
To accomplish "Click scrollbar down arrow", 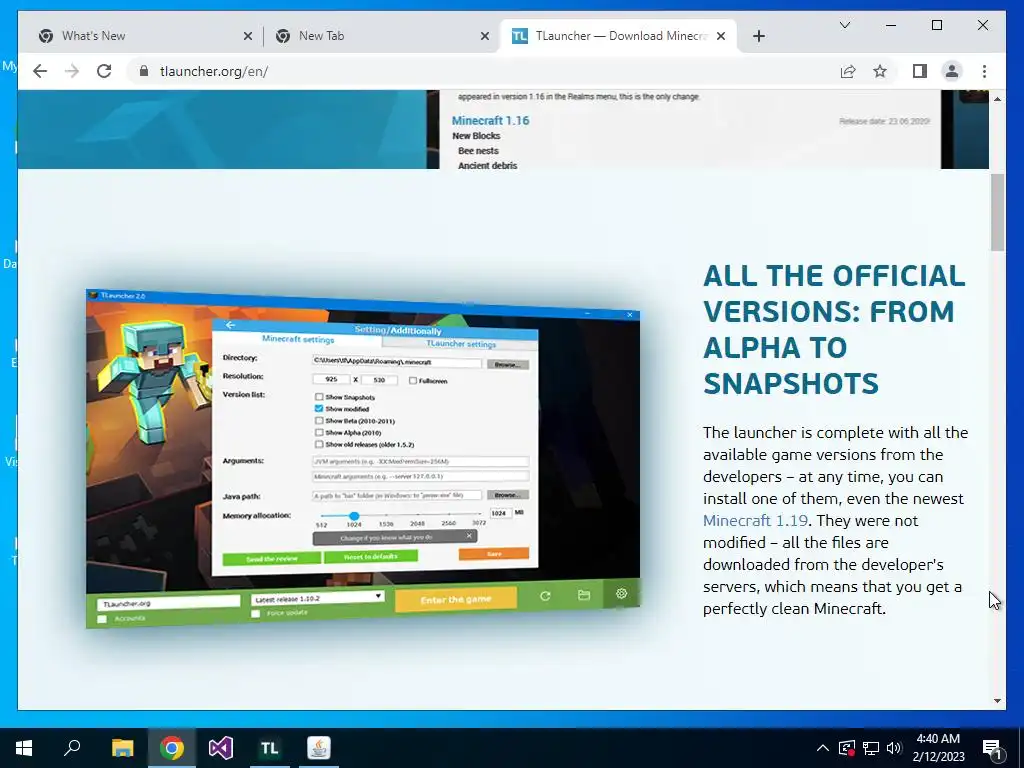I will tap(997, 701).
